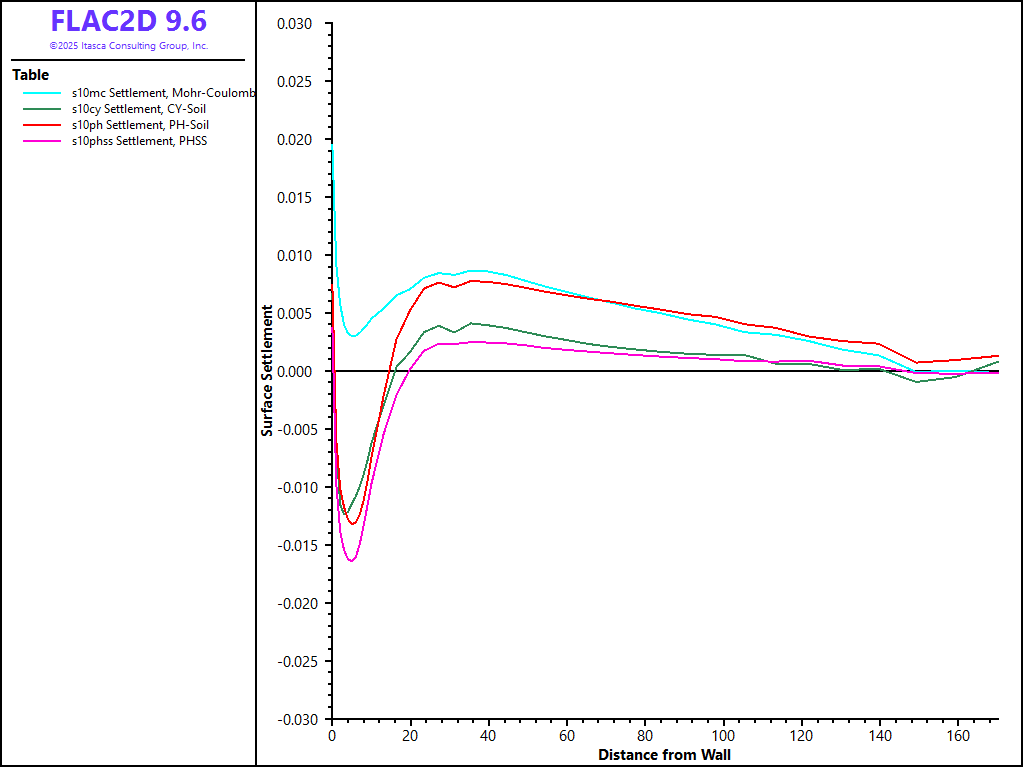Click the 160 tick label on x-axis
The height and width of the screenshot is (768, 1024).
coord(958,736)
